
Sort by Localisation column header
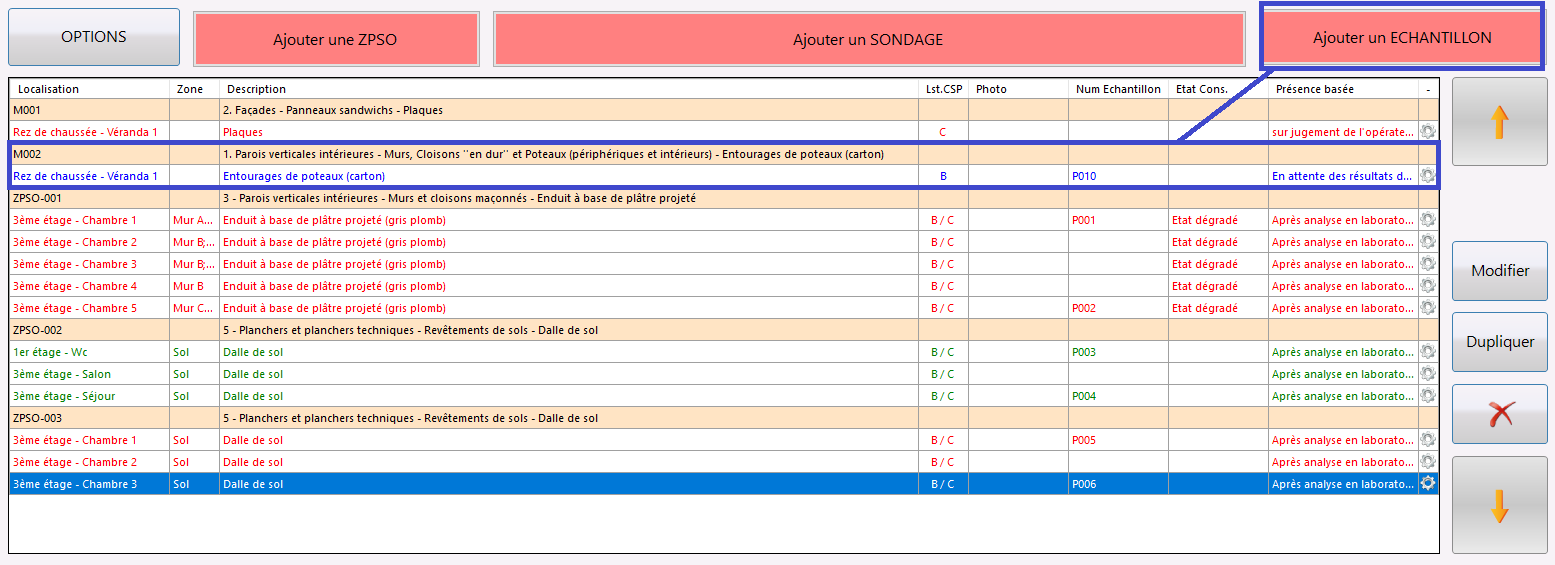coord(89,89)
